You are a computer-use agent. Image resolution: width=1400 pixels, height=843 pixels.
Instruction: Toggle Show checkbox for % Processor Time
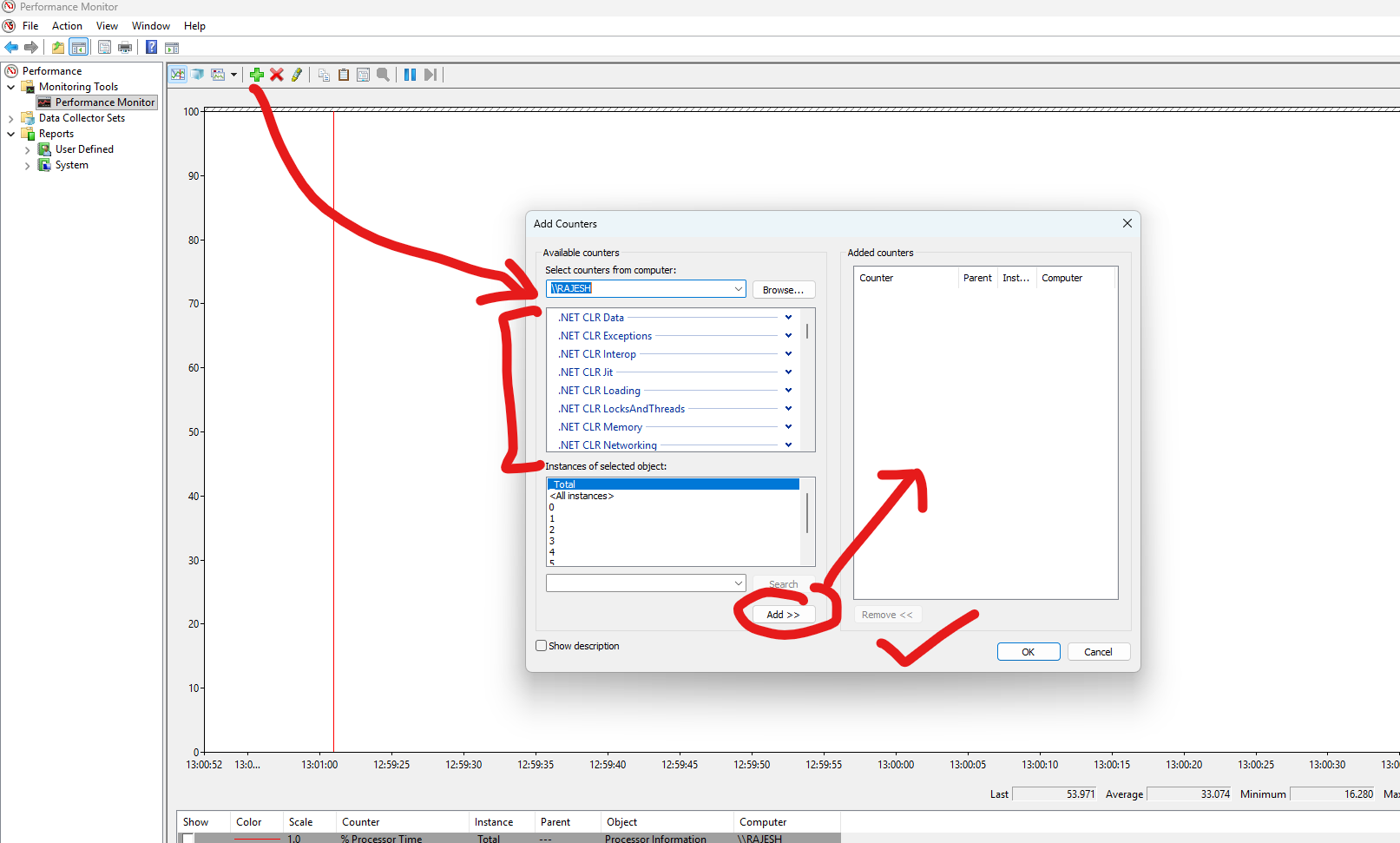pyautogui.click(x=187, y=838)
